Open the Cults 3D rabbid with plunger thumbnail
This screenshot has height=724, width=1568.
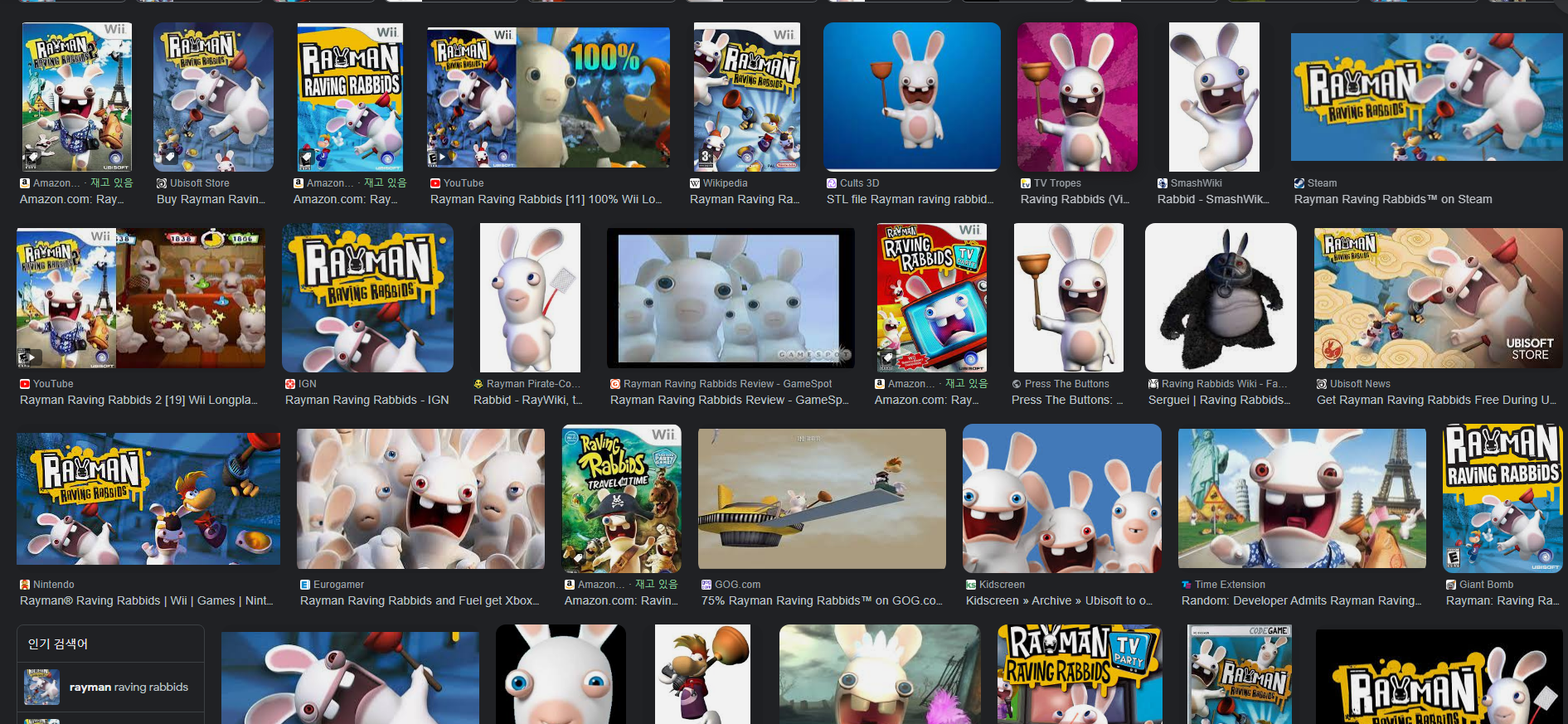click(x=911, y=96)
